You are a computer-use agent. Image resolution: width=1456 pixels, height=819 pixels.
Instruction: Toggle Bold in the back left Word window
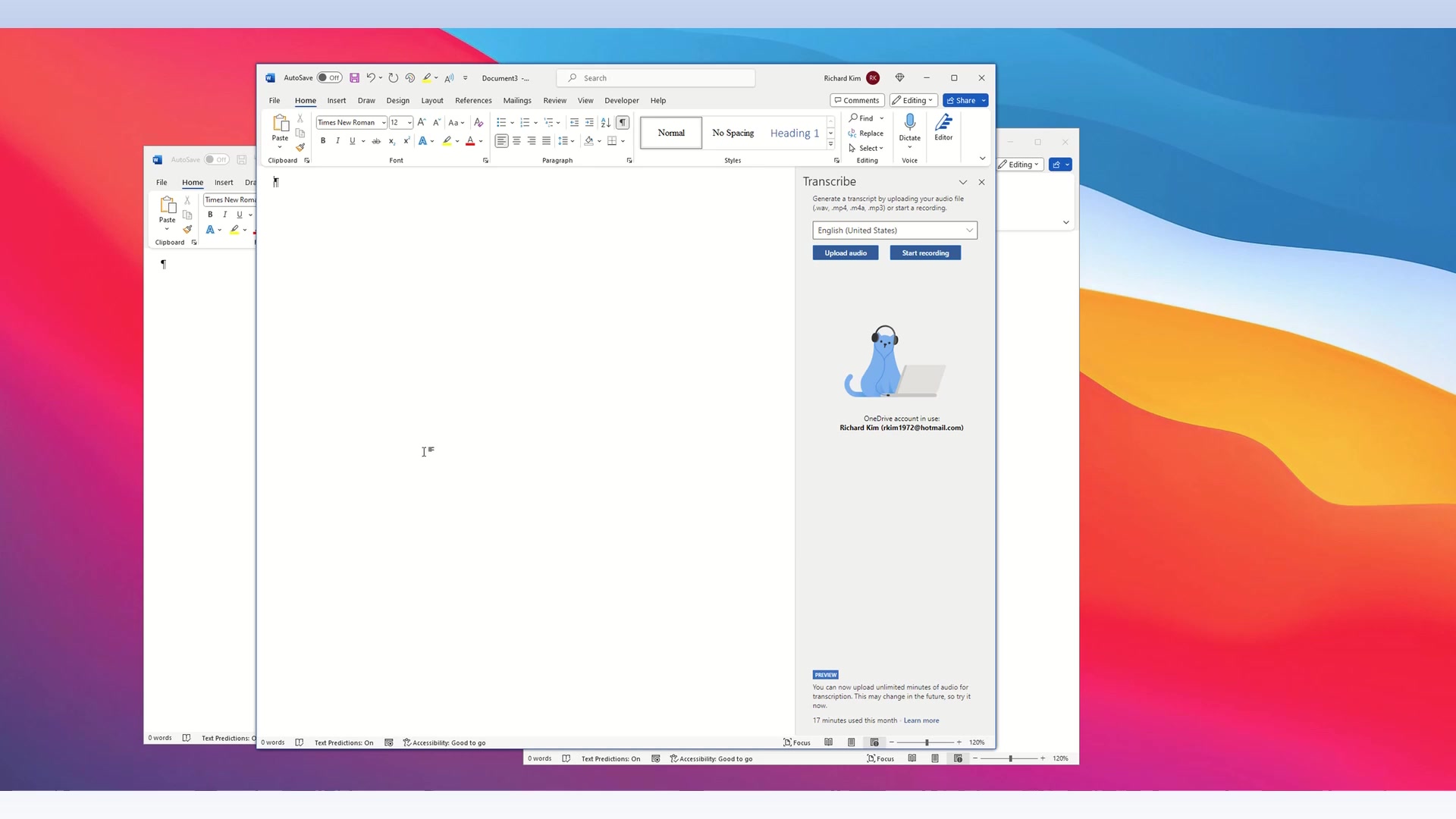(210, 215)
